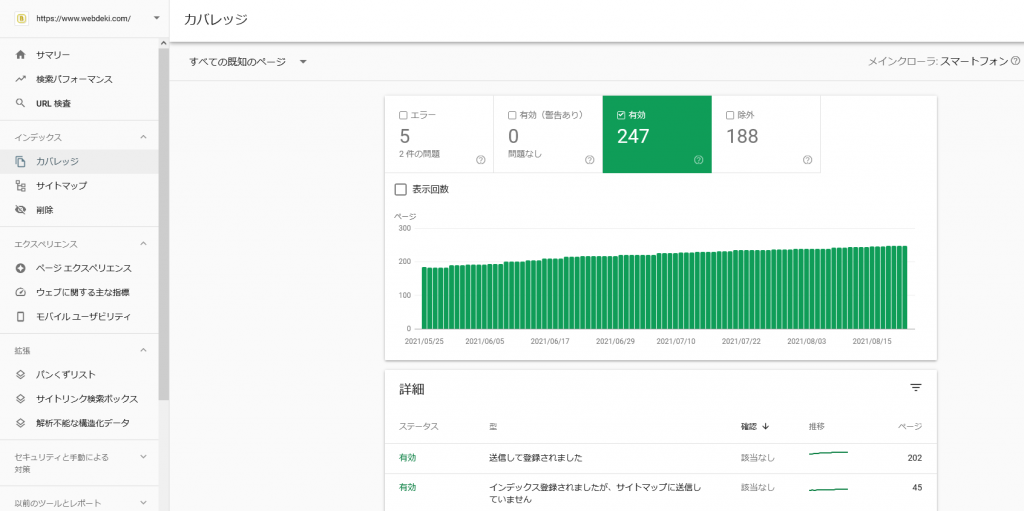Screen dimensions: 1024x511
Task: Collapse the インデックス sidebar section
Action: click(142, 137)
